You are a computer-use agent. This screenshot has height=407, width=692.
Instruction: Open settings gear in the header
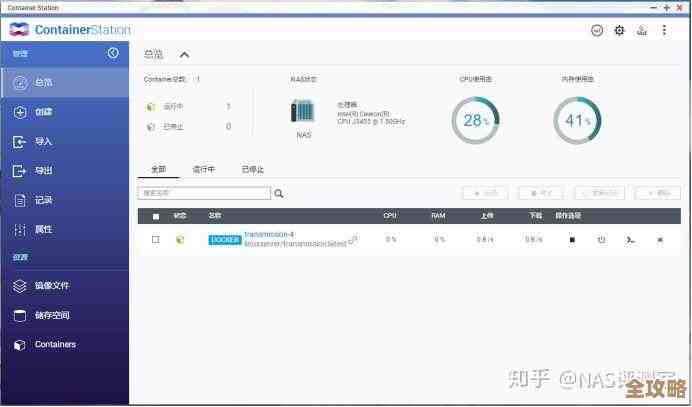620,30
